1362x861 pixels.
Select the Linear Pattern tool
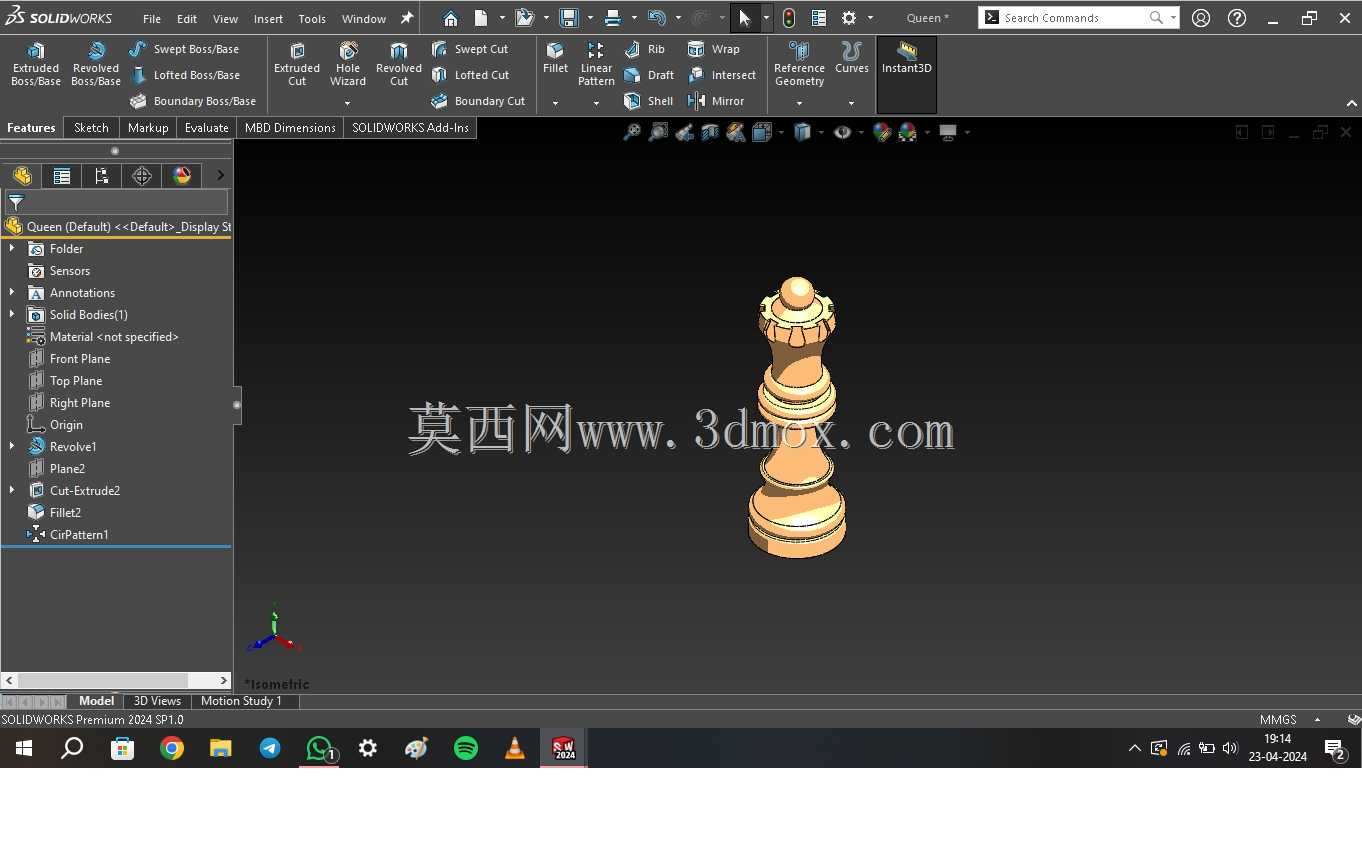click(596, 65)
